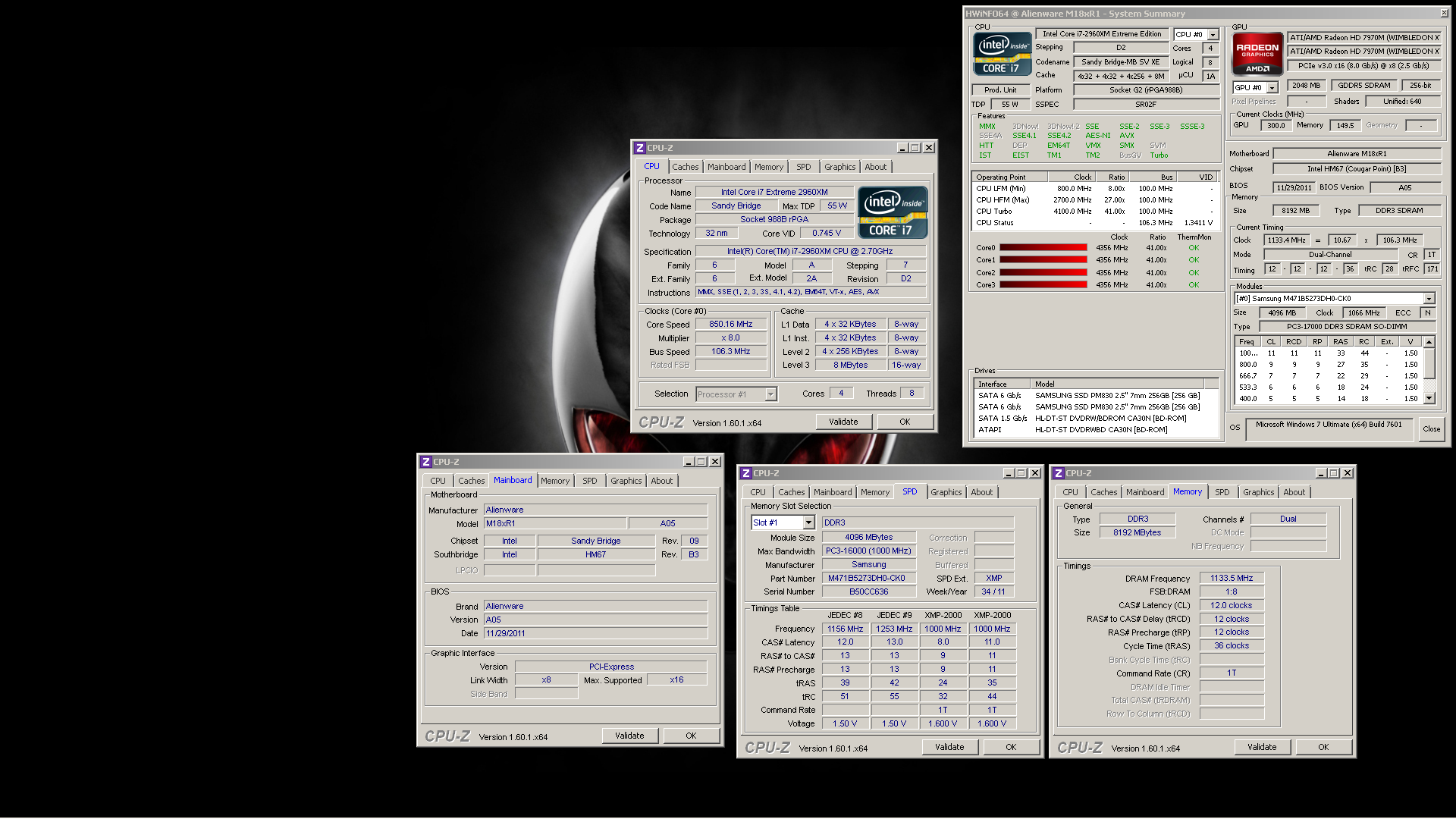The height and width of the screenshot is (819, 1456).
Task: Click OK in CPU-Z Mainboard window
Action: [x=691, y=736]
